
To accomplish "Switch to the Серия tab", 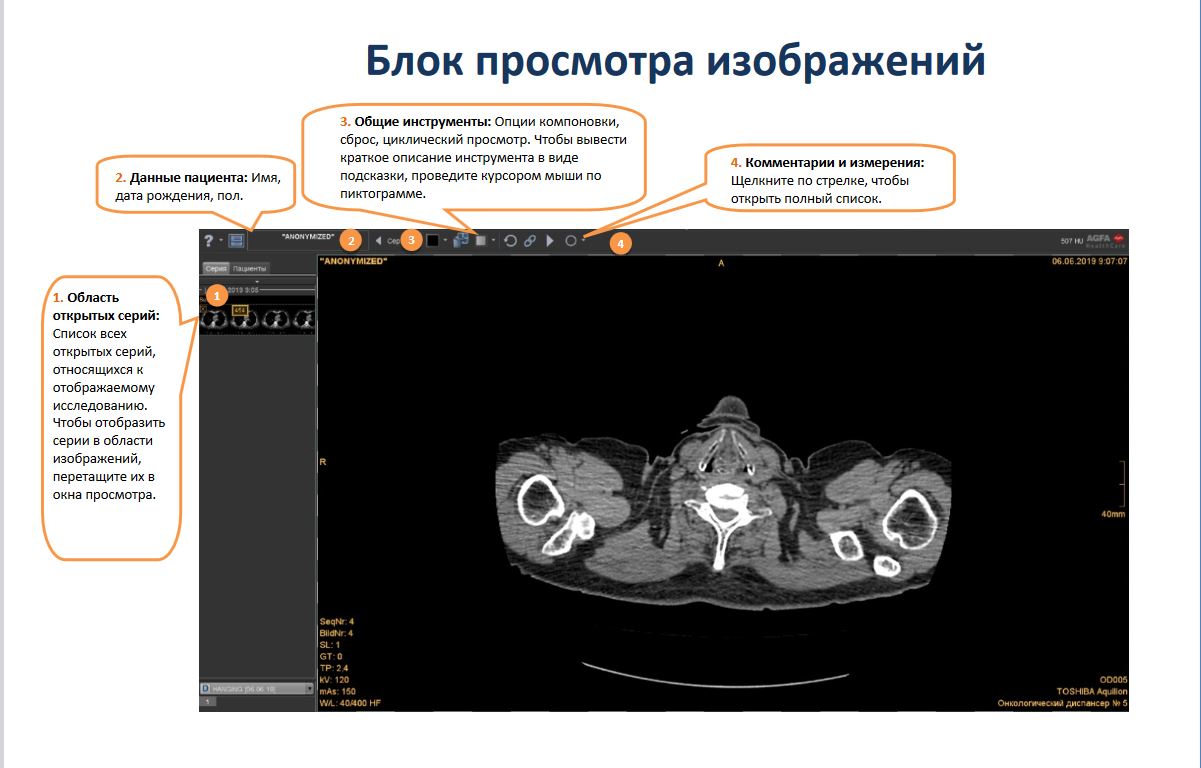I will click(x=216, y=269).
